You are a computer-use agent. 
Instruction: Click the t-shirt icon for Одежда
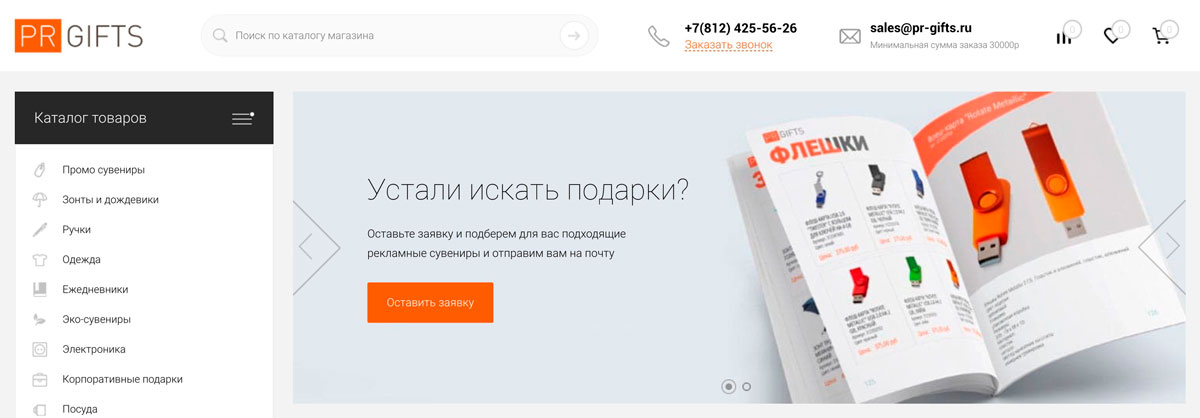(x=40, y=259)
